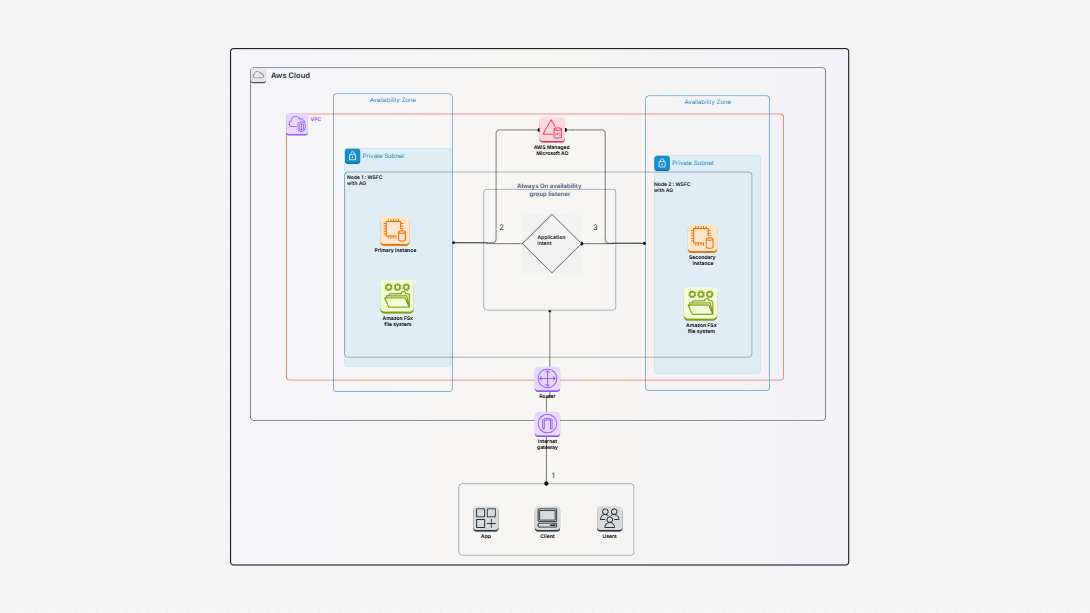Click the right Private Subnet lock icon
Image resolution: width=1090 pixels, height=613 pixels.
pyautogui.click(x=662, y=163)
